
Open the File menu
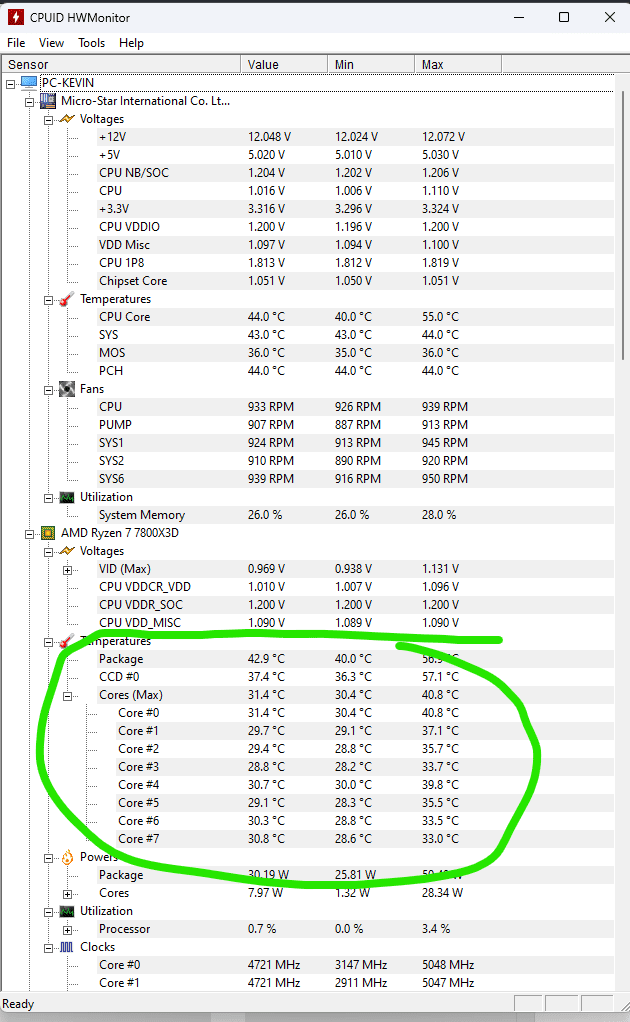pos(16,43)
